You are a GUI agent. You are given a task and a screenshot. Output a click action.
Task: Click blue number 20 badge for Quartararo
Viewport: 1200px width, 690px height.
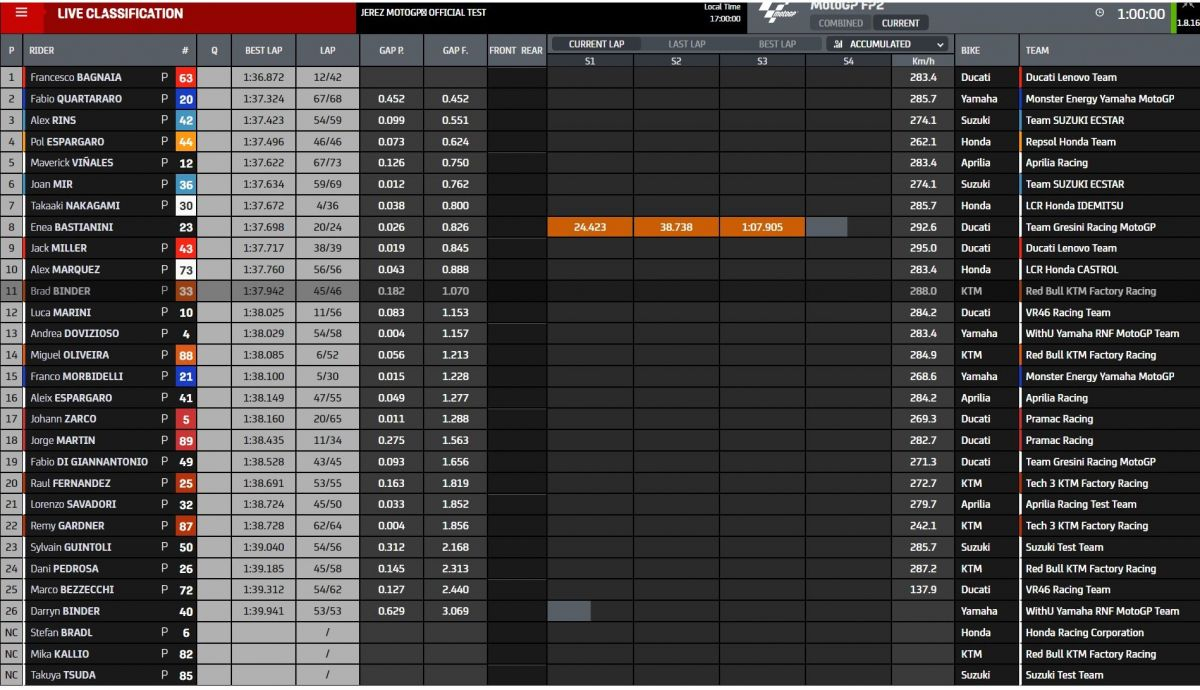[186, 99]
